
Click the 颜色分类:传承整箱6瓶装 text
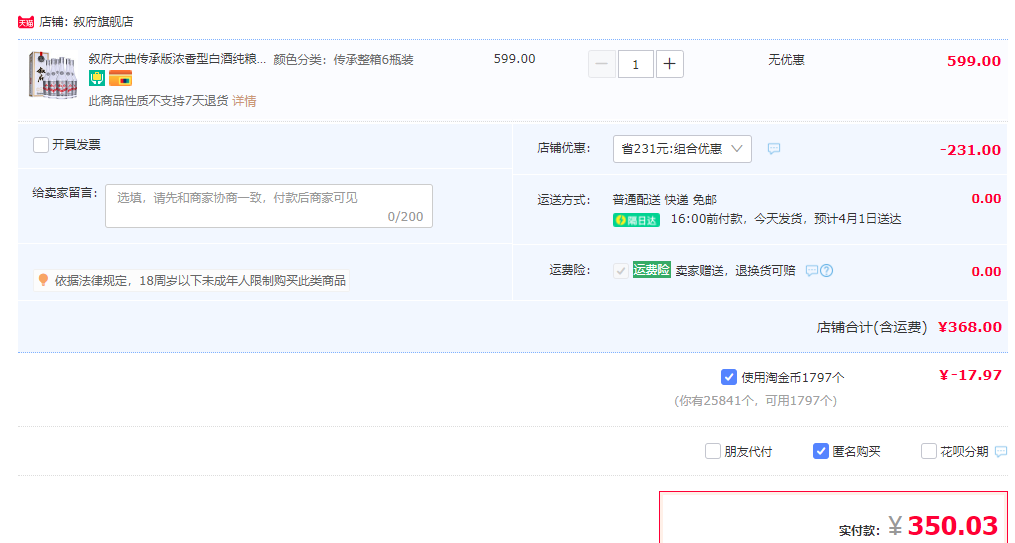[x=343, y=60]
